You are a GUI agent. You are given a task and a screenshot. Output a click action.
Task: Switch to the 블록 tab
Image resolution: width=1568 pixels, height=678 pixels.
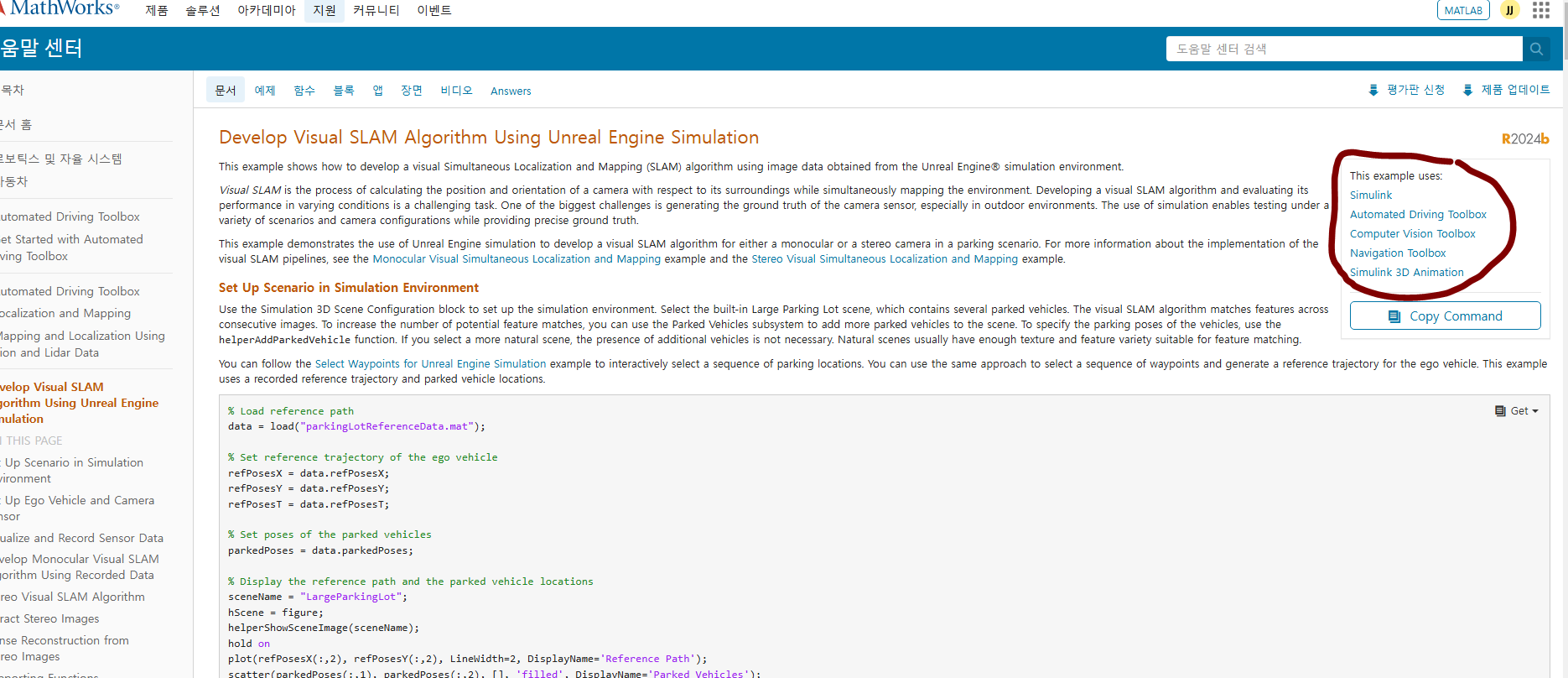point(344,90)
